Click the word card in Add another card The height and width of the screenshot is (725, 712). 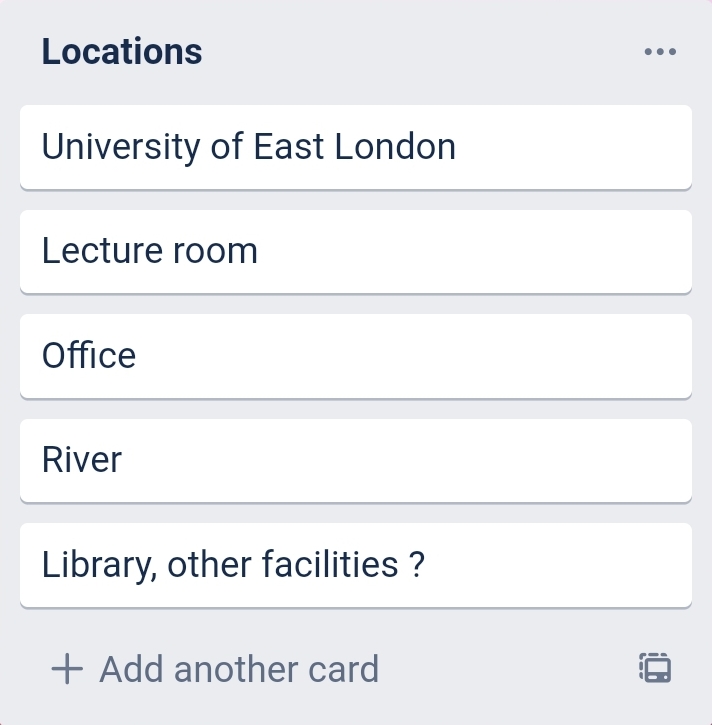[341, 668]
